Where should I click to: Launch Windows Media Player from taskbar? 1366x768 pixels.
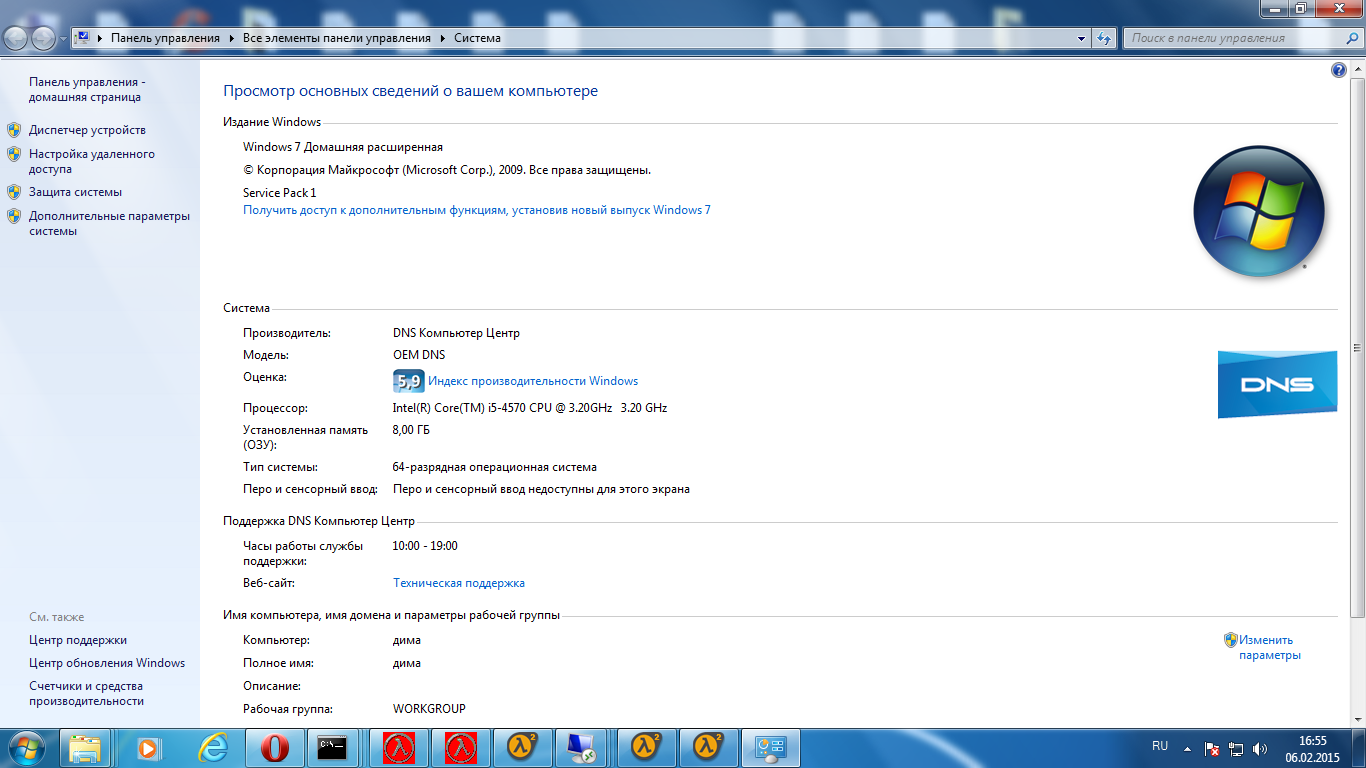point(148,748)
